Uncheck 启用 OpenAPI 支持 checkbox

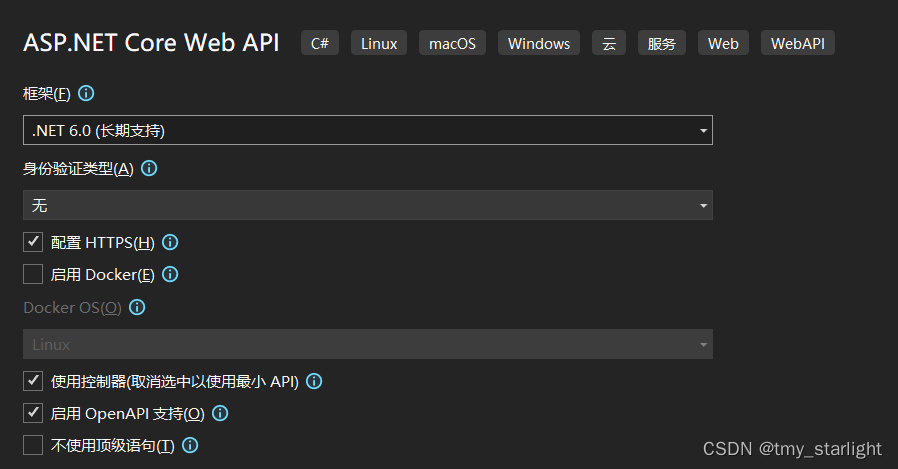coord(33,413)
